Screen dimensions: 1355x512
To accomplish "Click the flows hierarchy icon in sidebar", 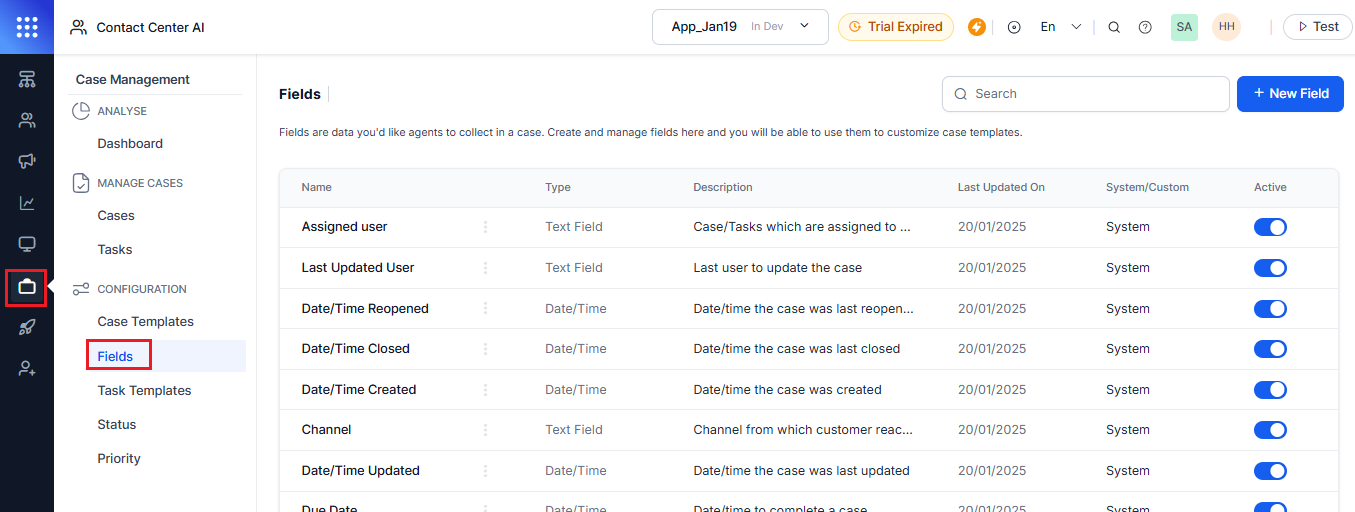I will (x=27, y=80).
